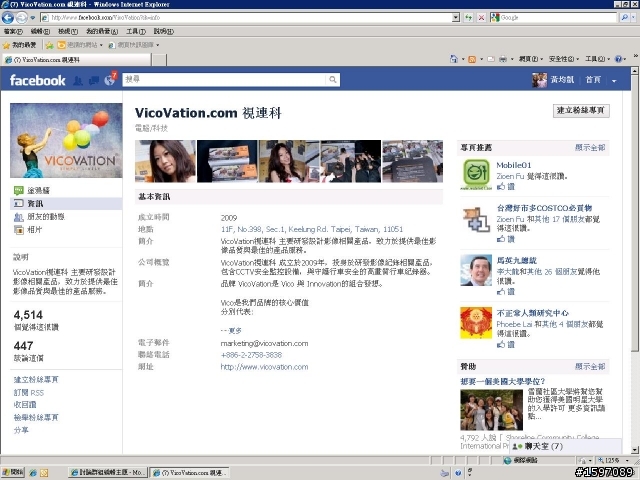Click the Facebook search magnifier button
Screen dimensions: 640x480
click(x=333, y=80)
